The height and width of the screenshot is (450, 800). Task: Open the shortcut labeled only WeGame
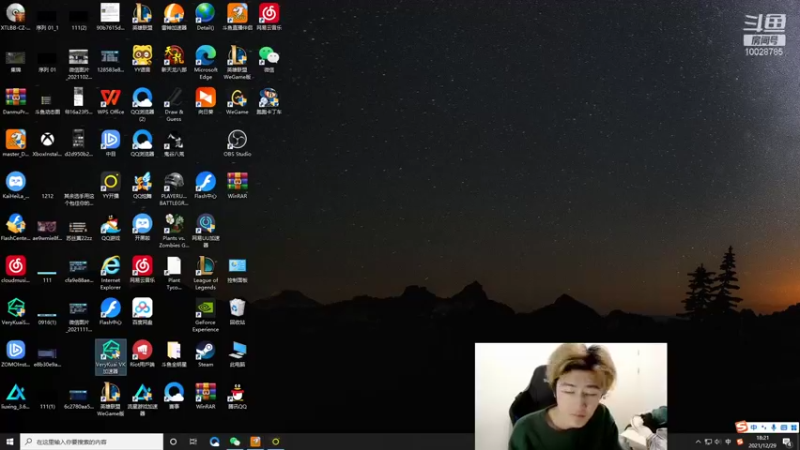pos(237,101)
